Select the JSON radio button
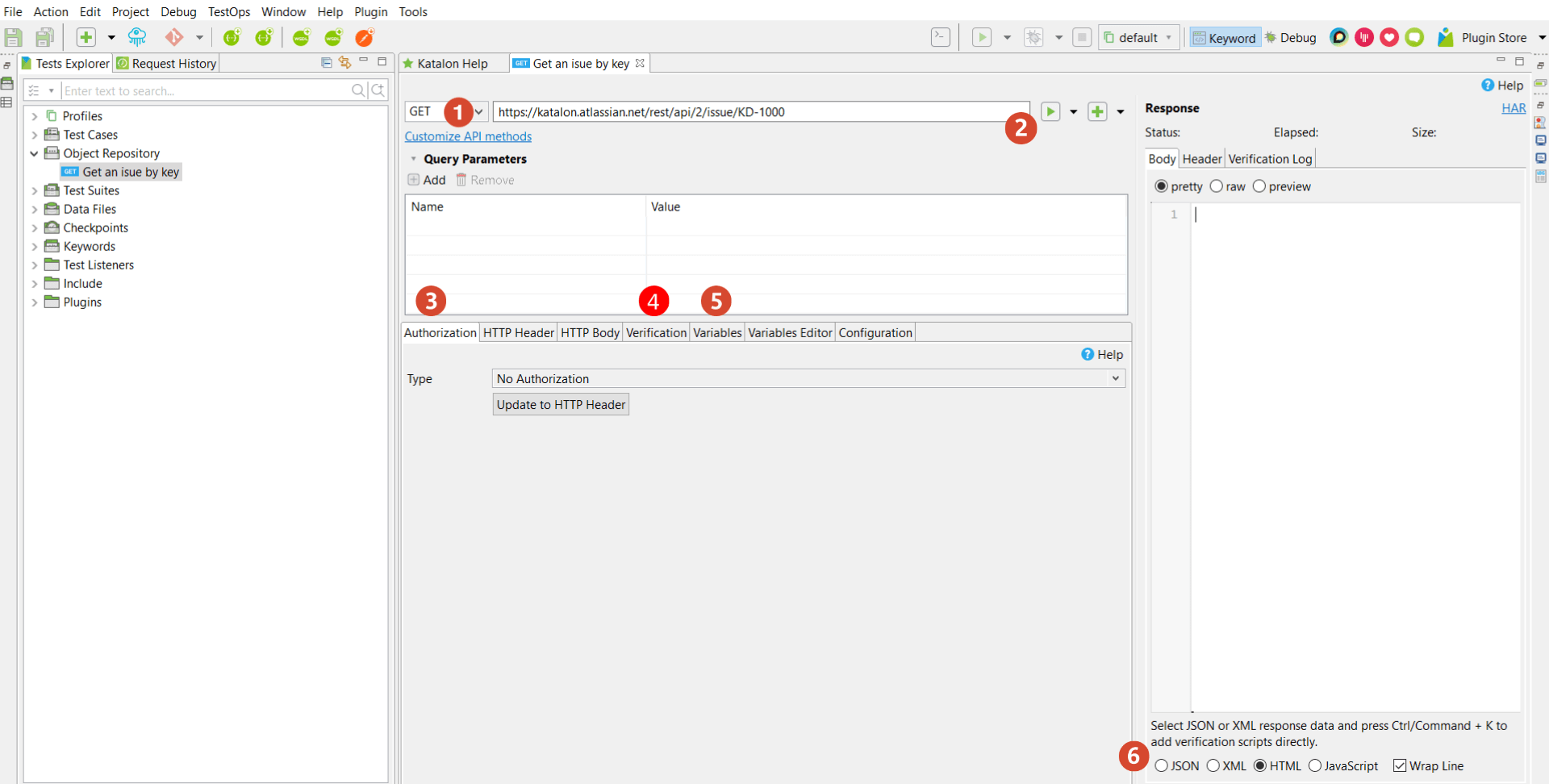Screen dimensions: 1549x784 tap(1162, 765)
